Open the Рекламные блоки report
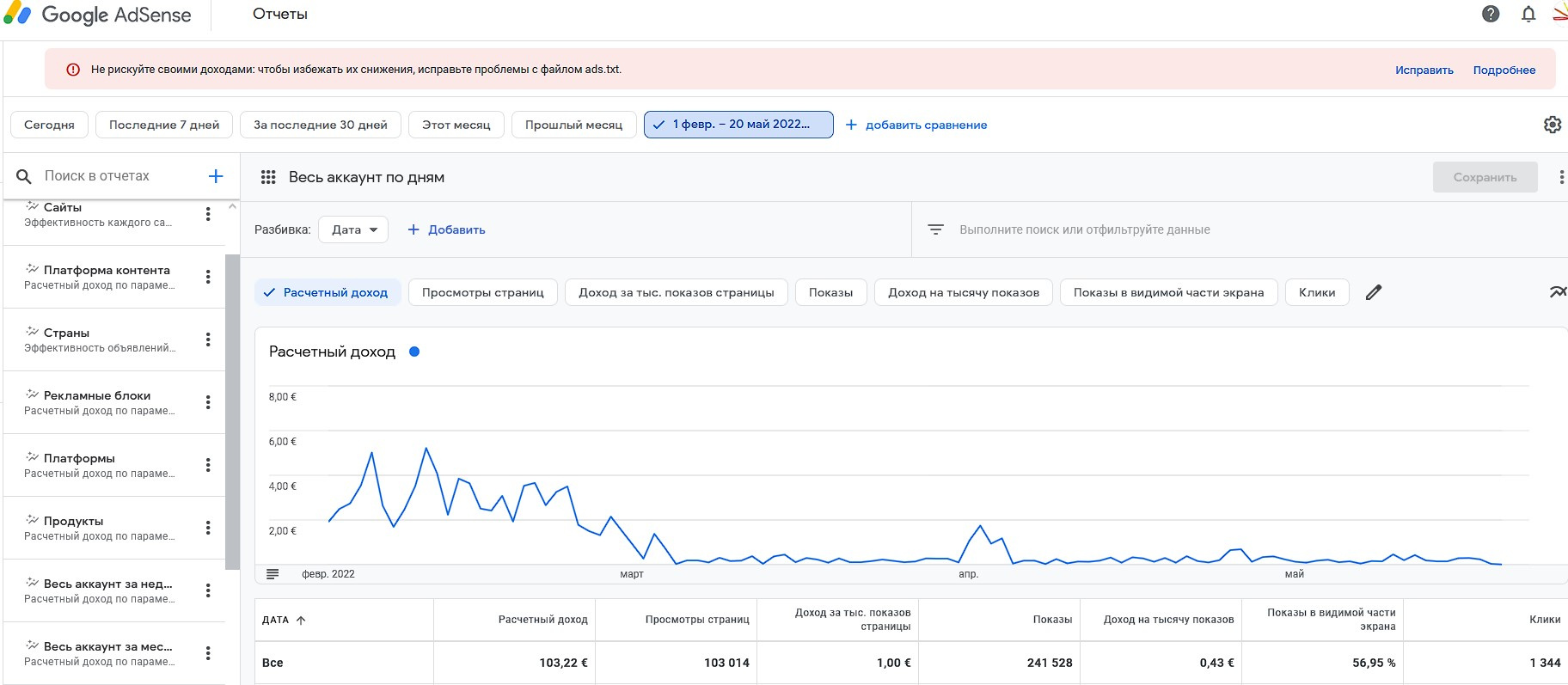Viewport: 1568px width, 685px height. pyautogui.click(x=98, y=402)
